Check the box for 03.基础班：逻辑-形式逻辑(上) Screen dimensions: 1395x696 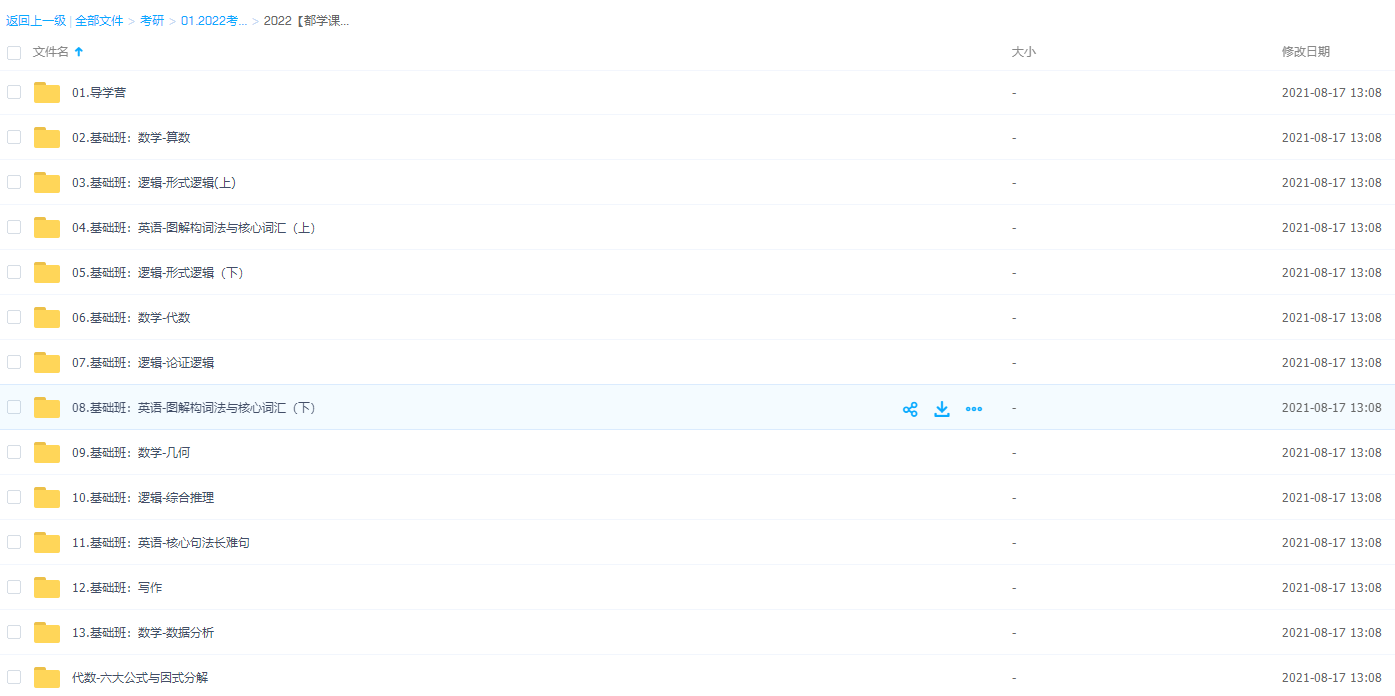[x=14, y=182]
